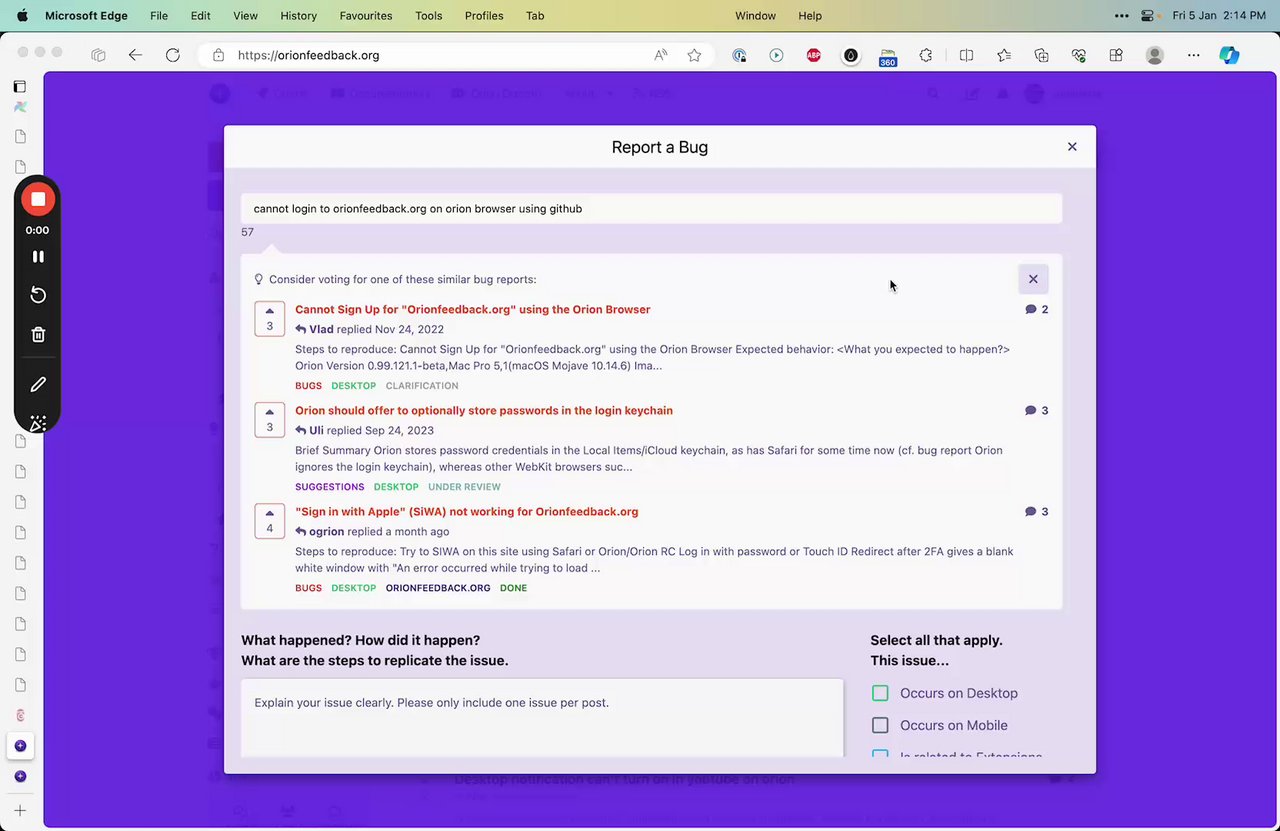
Task: Click the DONE tag
Action: 513,588
